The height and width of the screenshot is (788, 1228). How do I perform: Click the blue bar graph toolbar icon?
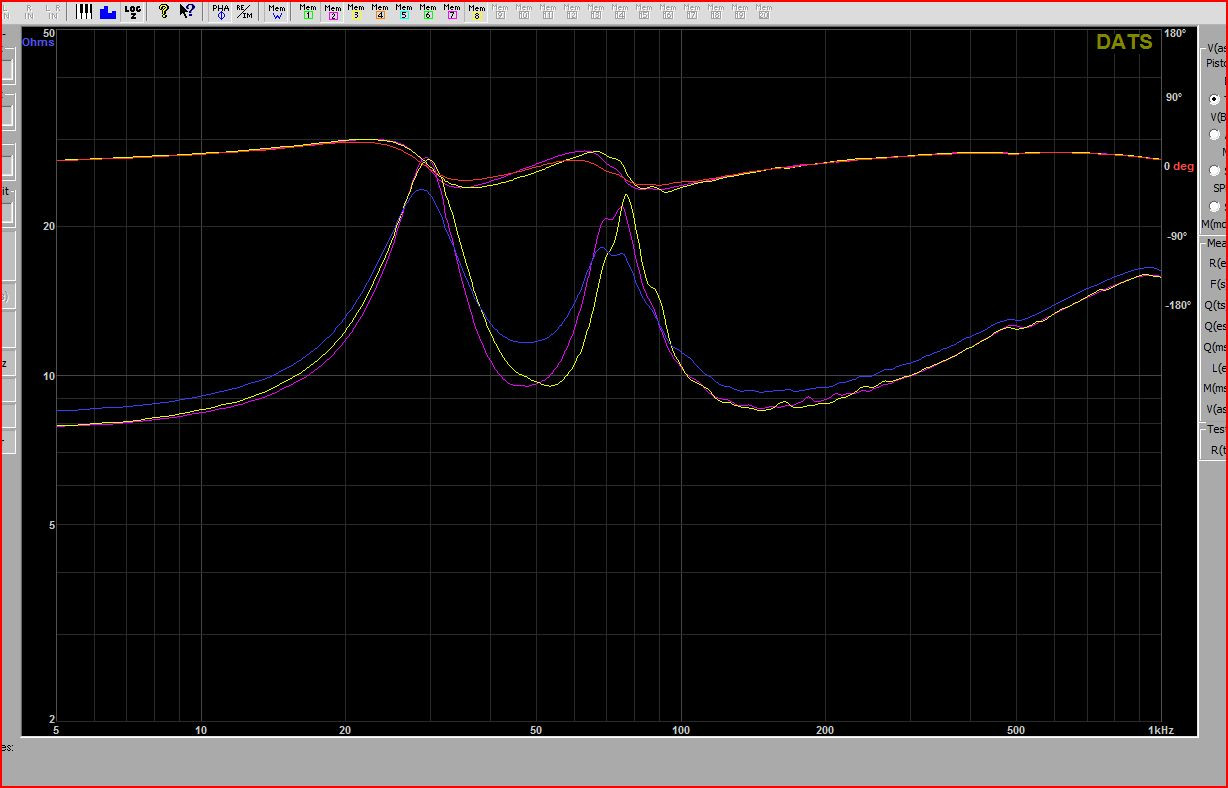[x=108, y=12]
